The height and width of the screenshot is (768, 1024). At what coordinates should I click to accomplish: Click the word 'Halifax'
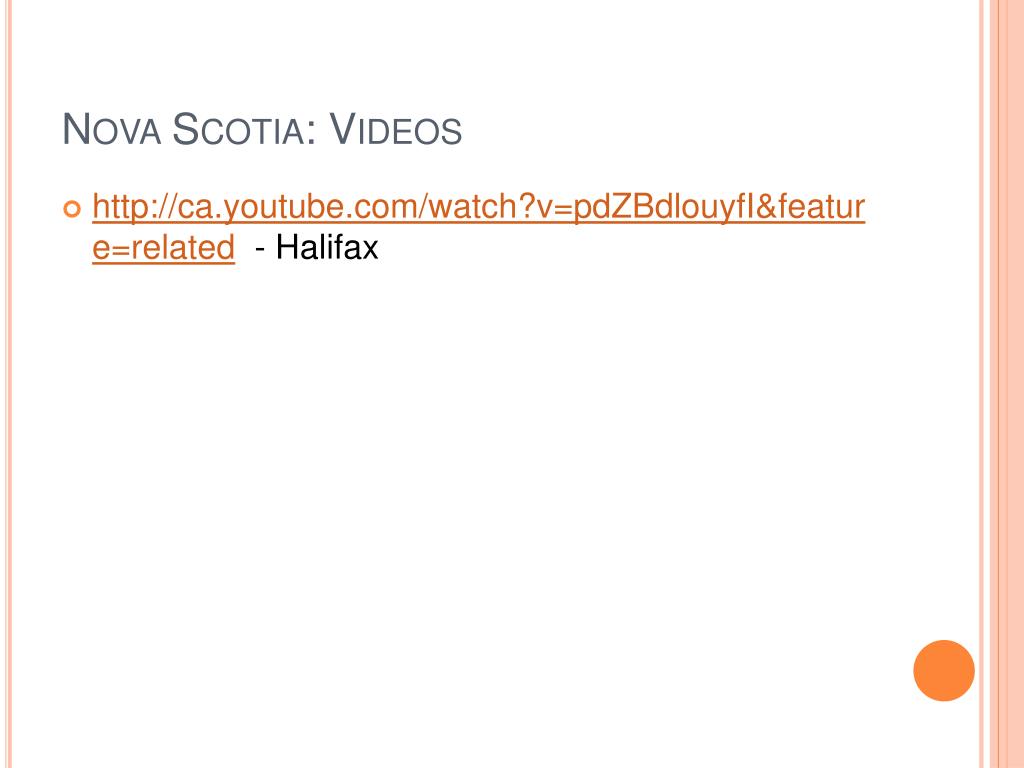pos(327,248)
